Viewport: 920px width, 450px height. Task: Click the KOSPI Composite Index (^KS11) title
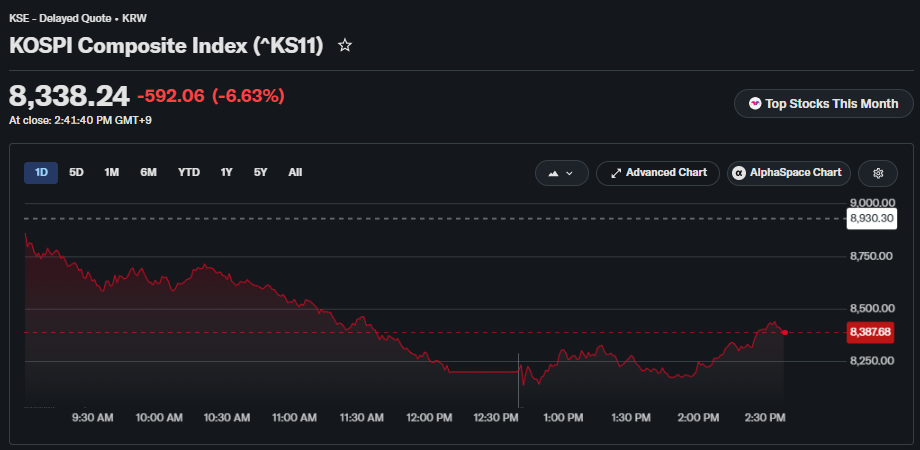(x=166, y=46)
